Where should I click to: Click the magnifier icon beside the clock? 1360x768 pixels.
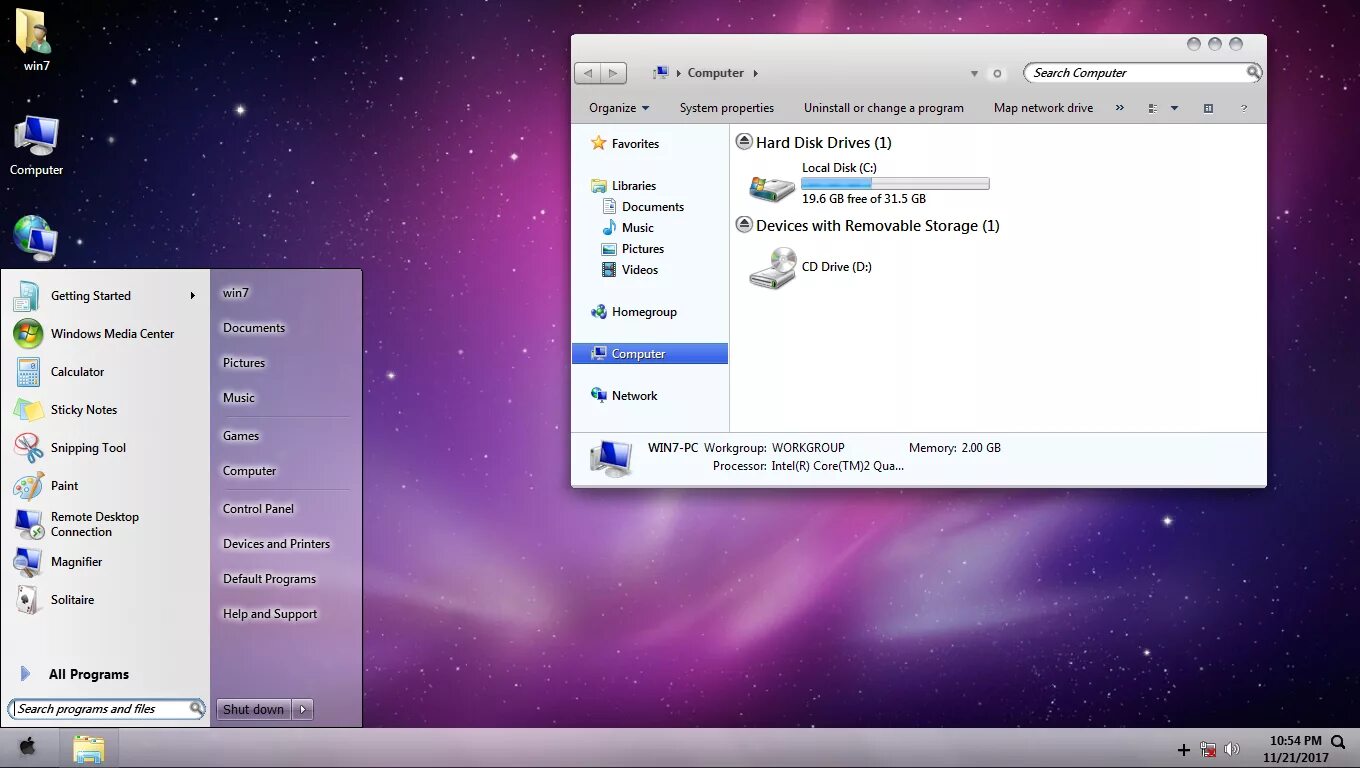coord(1338,742)
